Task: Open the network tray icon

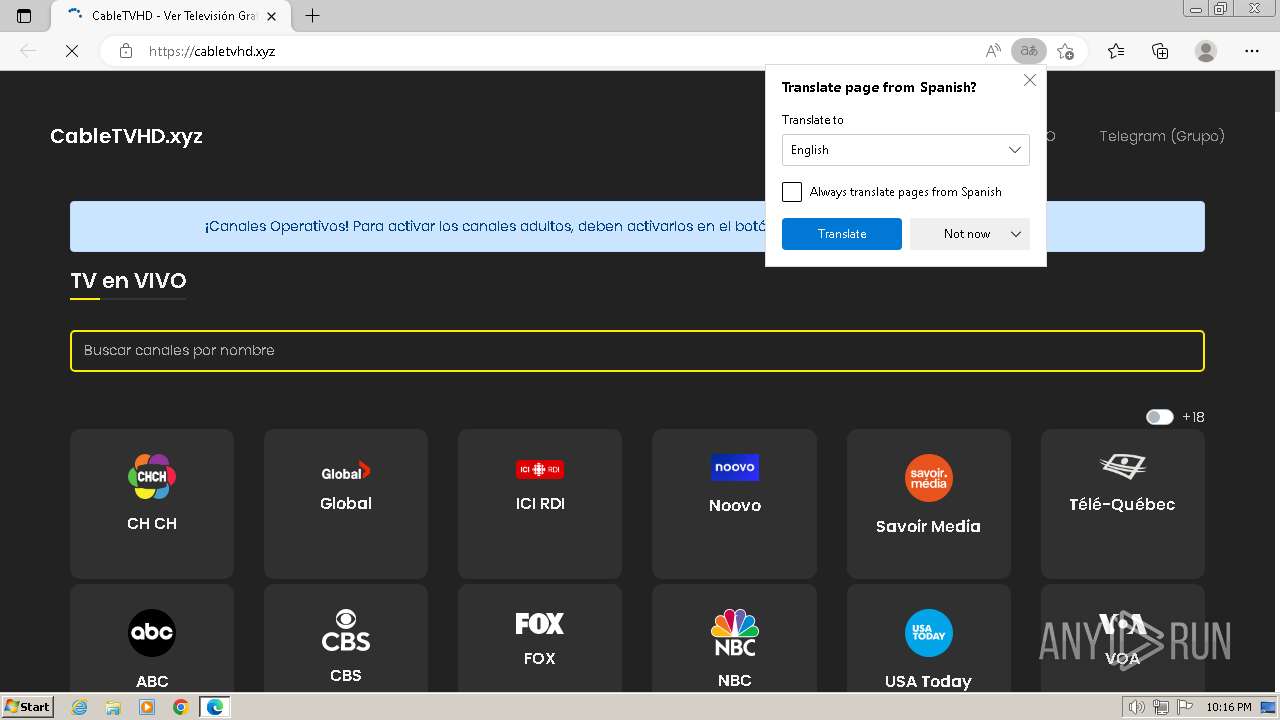Action: (1160, 707)
